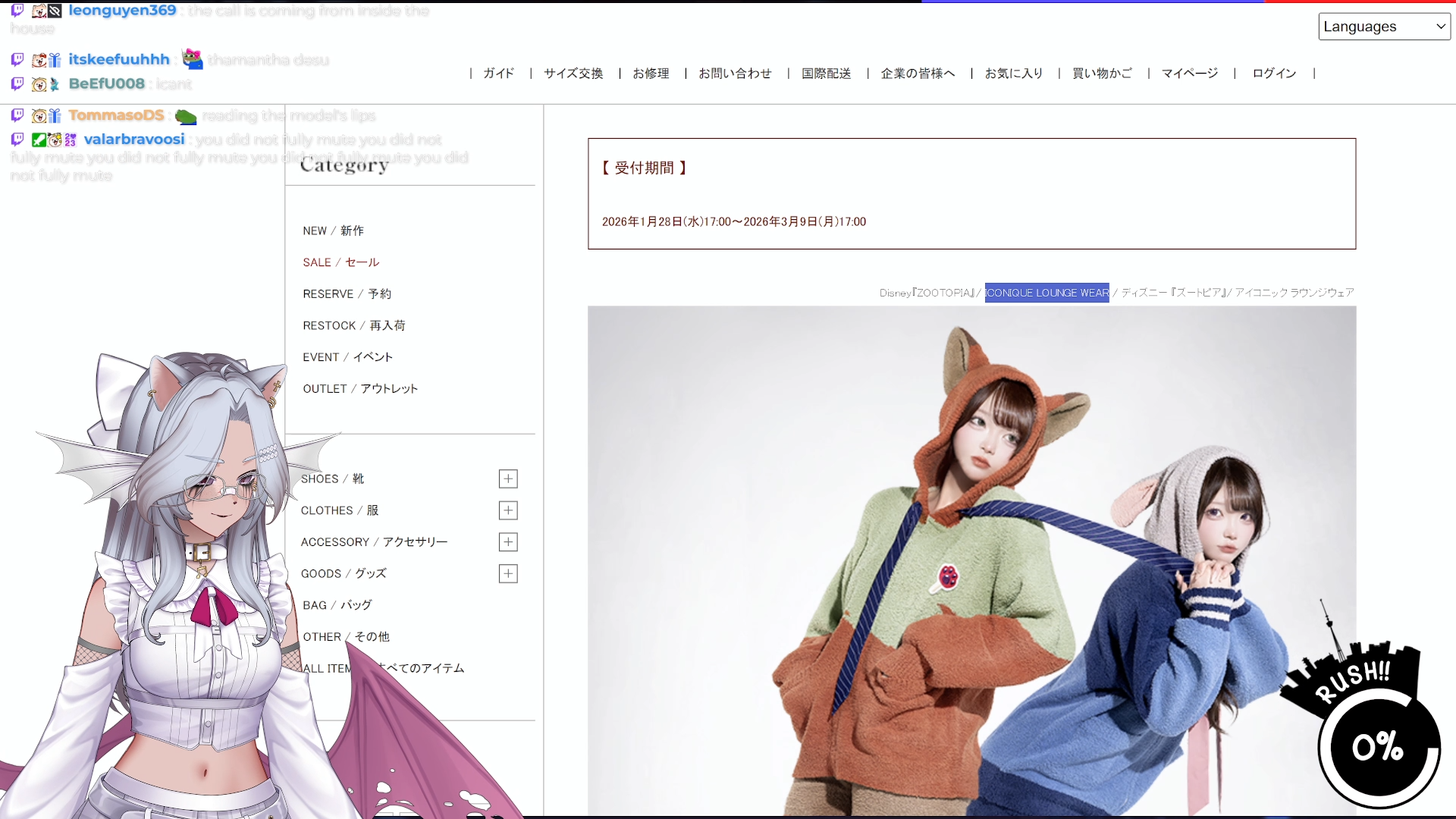The width and height of the screenshot is (1456, 819).
Task: Click the highlighted ICONIQUE LOUNGE WEAR text
Action: pyautogui.click(x=1046, y=293)
